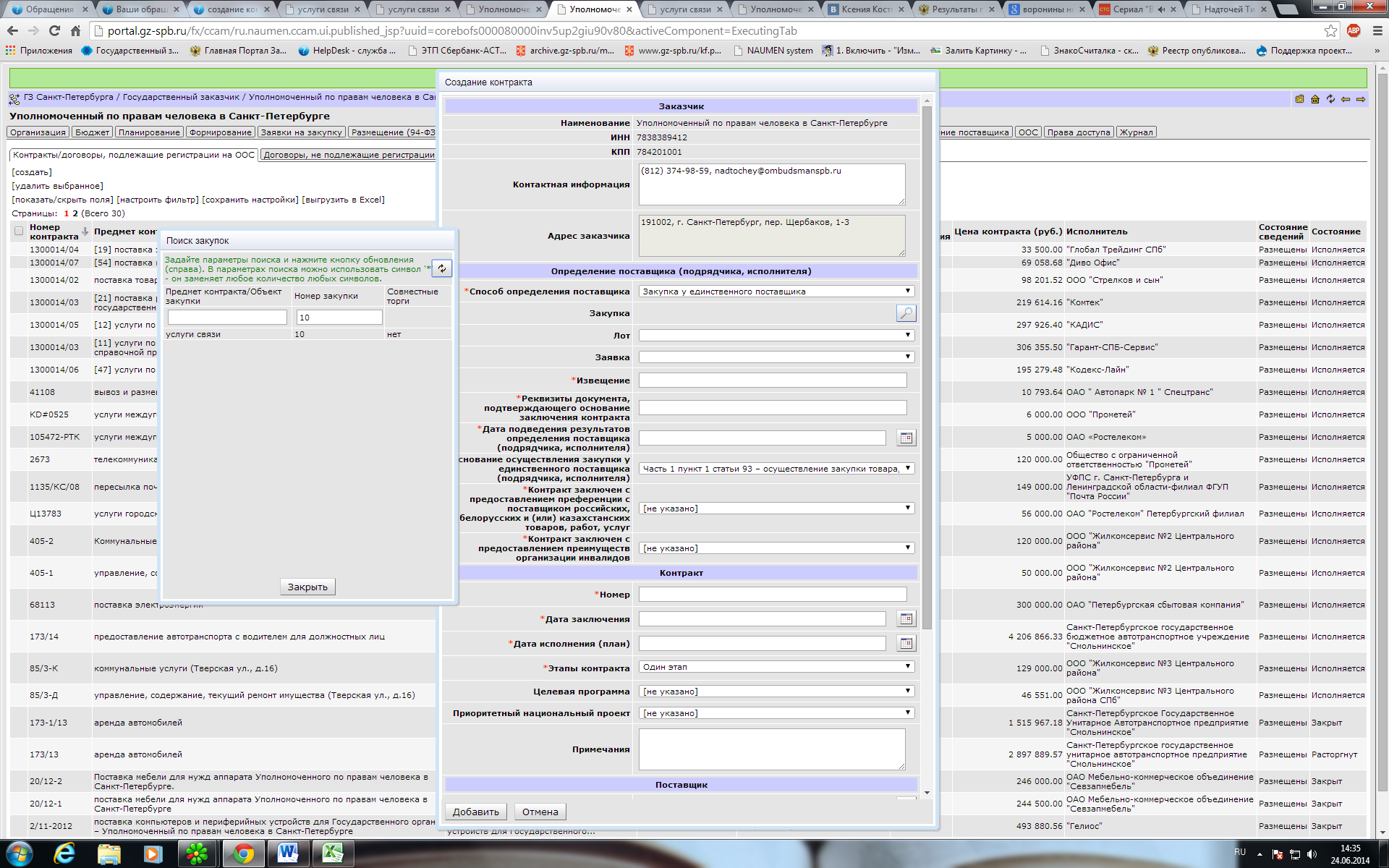
Task: Click the Контактная информация text area
Action: click(772, 184)
